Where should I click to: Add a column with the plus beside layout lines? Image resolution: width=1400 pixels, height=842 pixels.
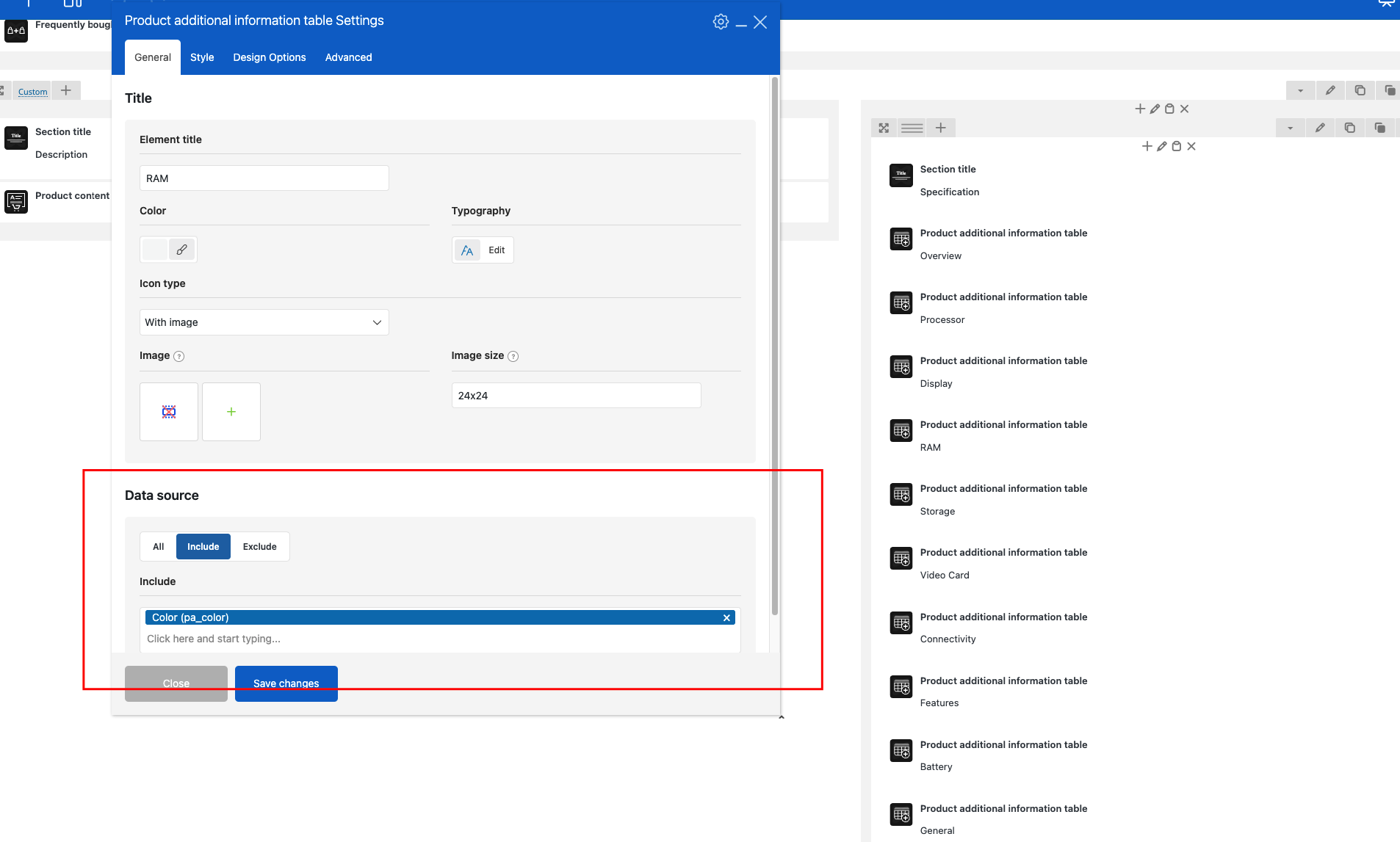(941, 128)
